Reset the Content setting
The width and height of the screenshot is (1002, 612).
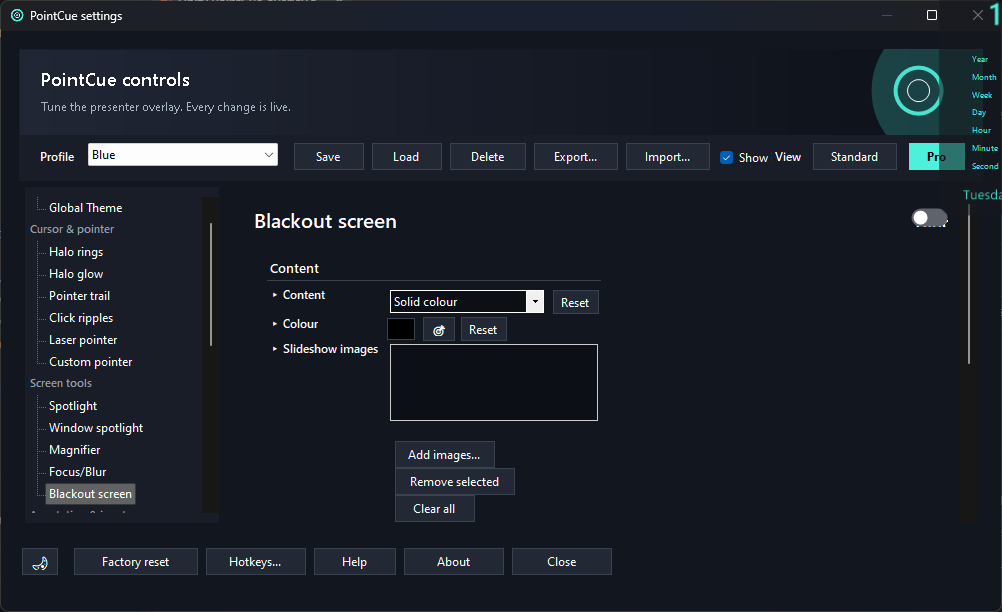(575, 302)
